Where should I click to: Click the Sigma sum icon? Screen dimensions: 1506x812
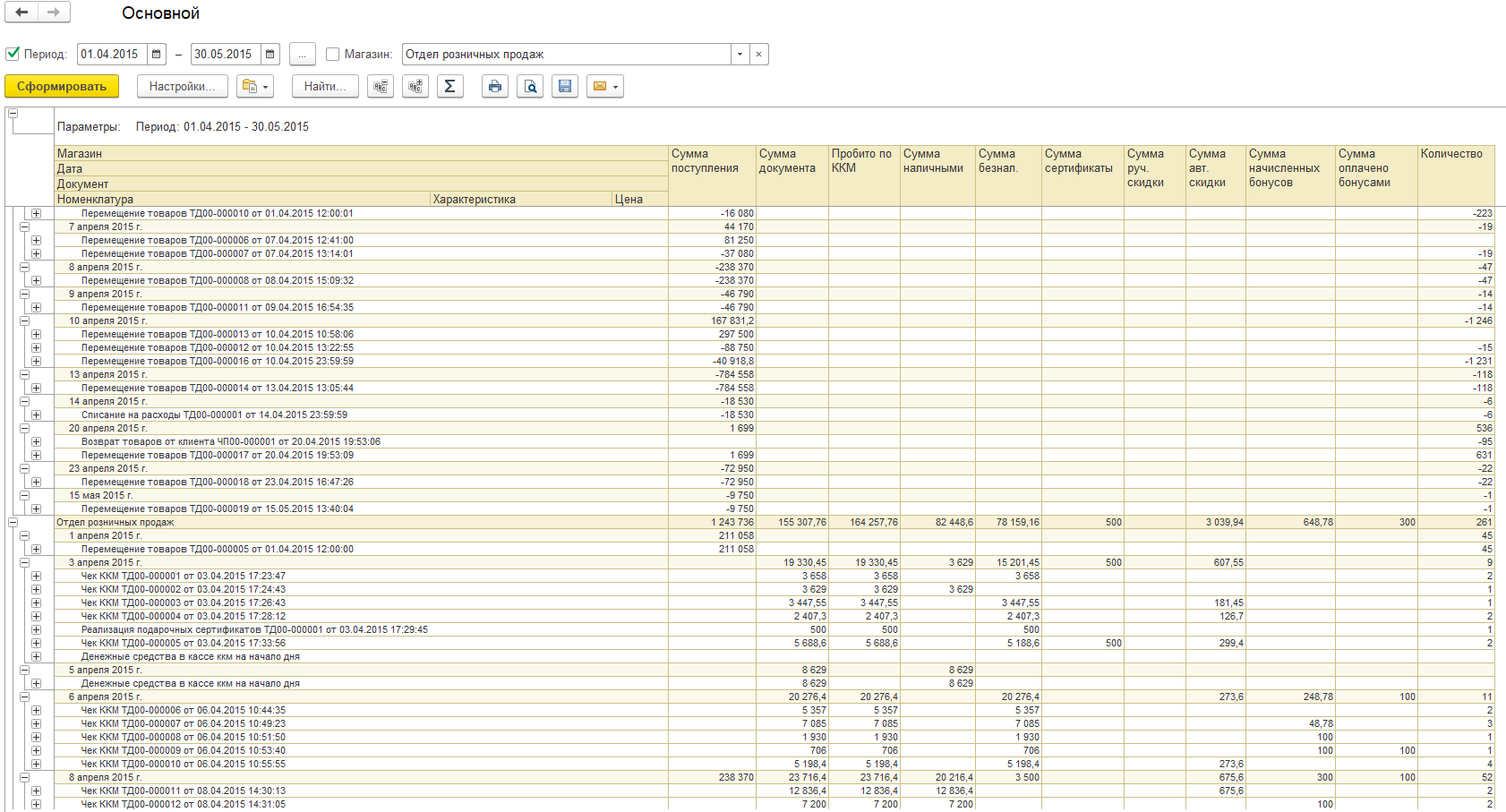(x=450, y=87)
